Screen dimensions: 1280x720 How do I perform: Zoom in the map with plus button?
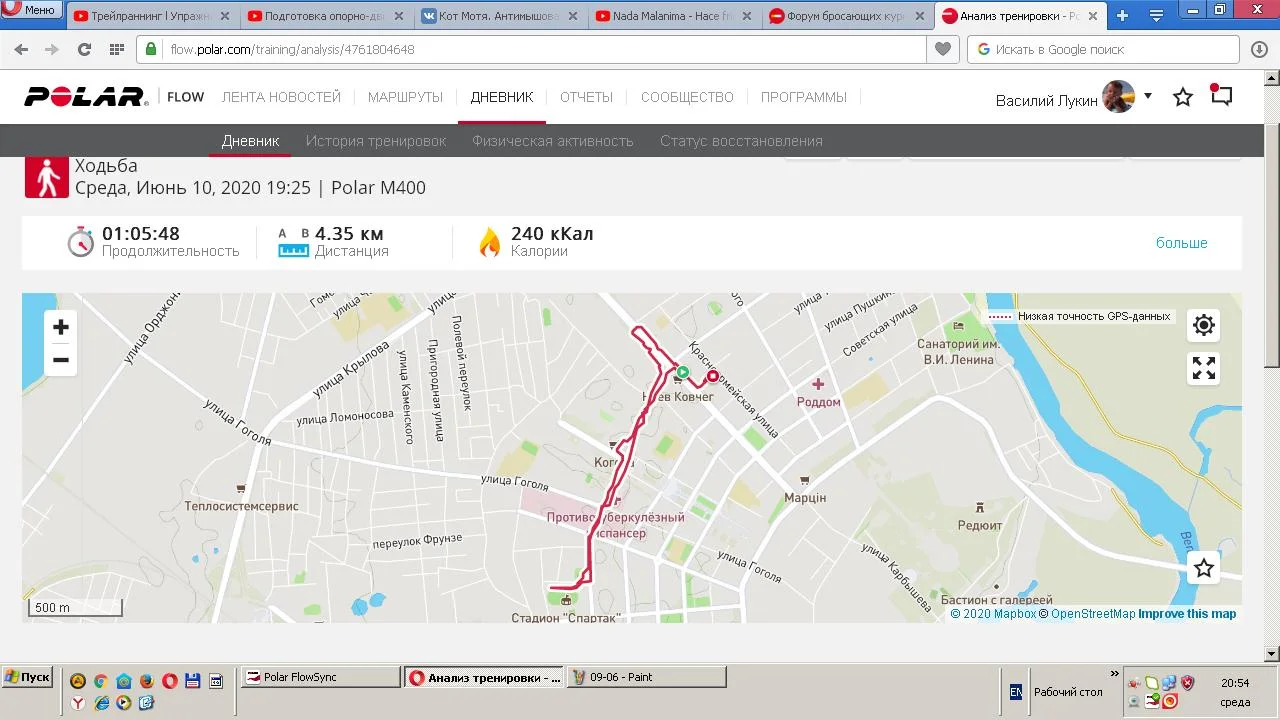tap(61, 327)
